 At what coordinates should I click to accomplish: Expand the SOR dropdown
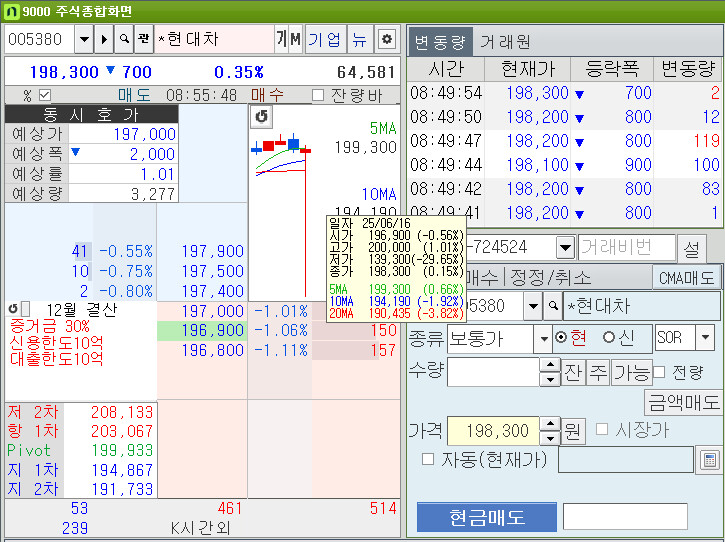coord(705,338)
